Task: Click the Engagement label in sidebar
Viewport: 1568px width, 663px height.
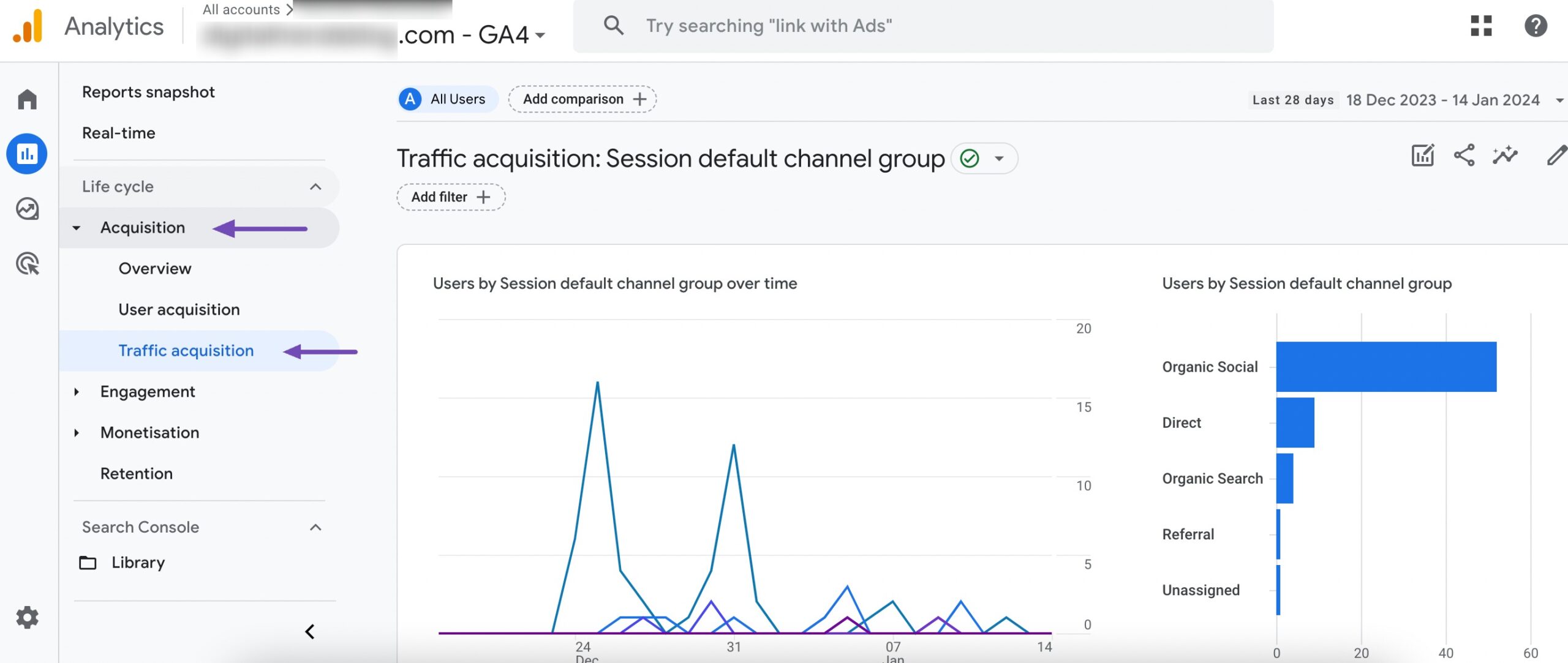Action: (x=148, y=392)
